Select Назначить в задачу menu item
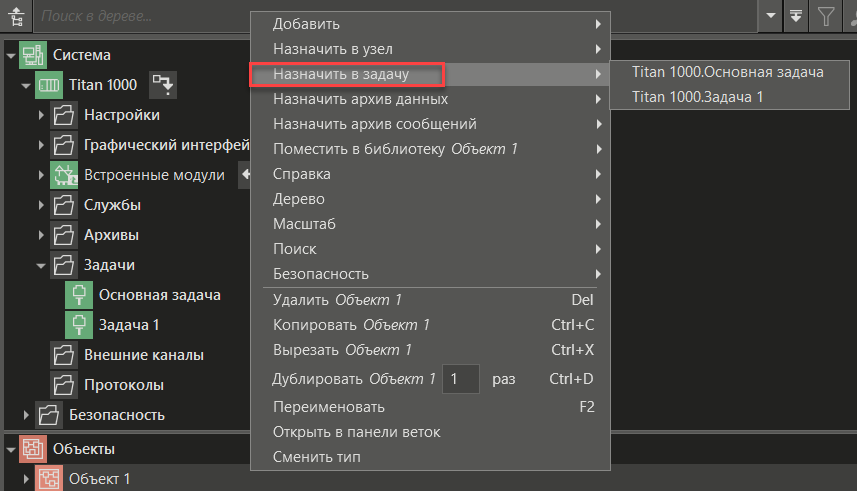Viewport: 857px width, 491px height. [x=430, y=74]
